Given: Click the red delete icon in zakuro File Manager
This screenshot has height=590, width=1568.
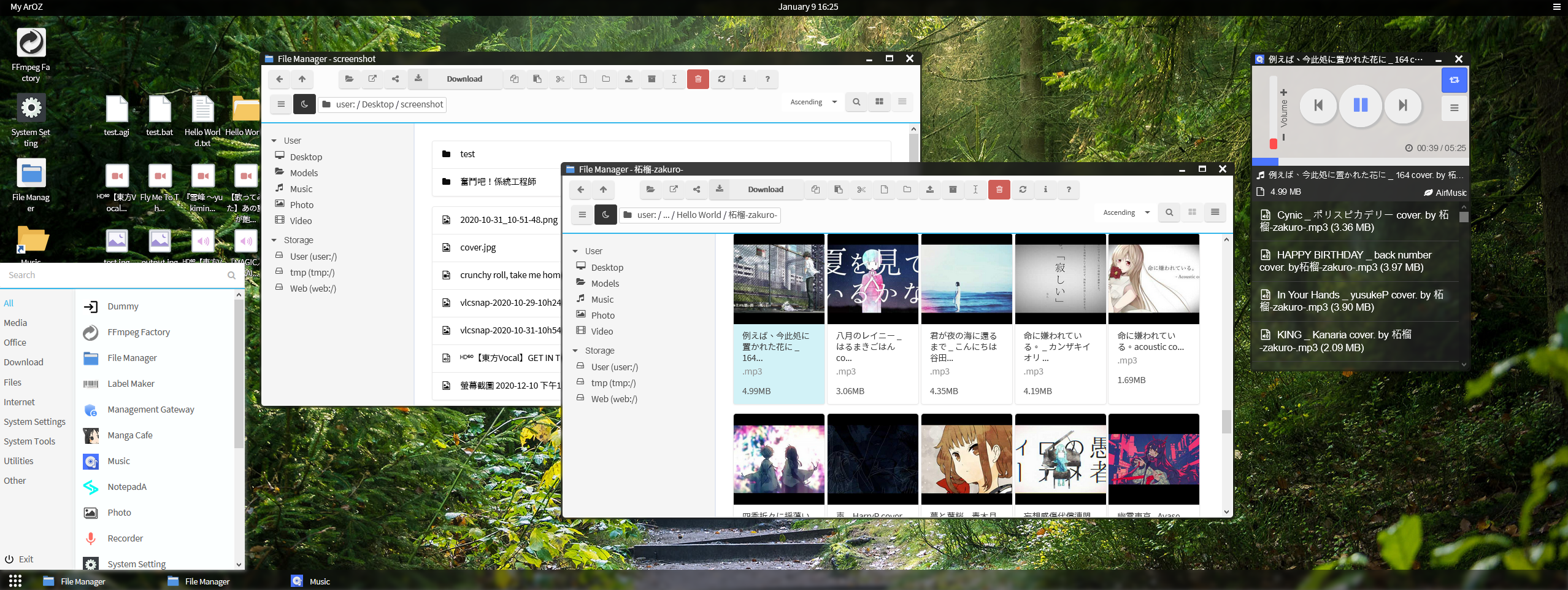Looking at the screenshot, I should tap(999, 190).
